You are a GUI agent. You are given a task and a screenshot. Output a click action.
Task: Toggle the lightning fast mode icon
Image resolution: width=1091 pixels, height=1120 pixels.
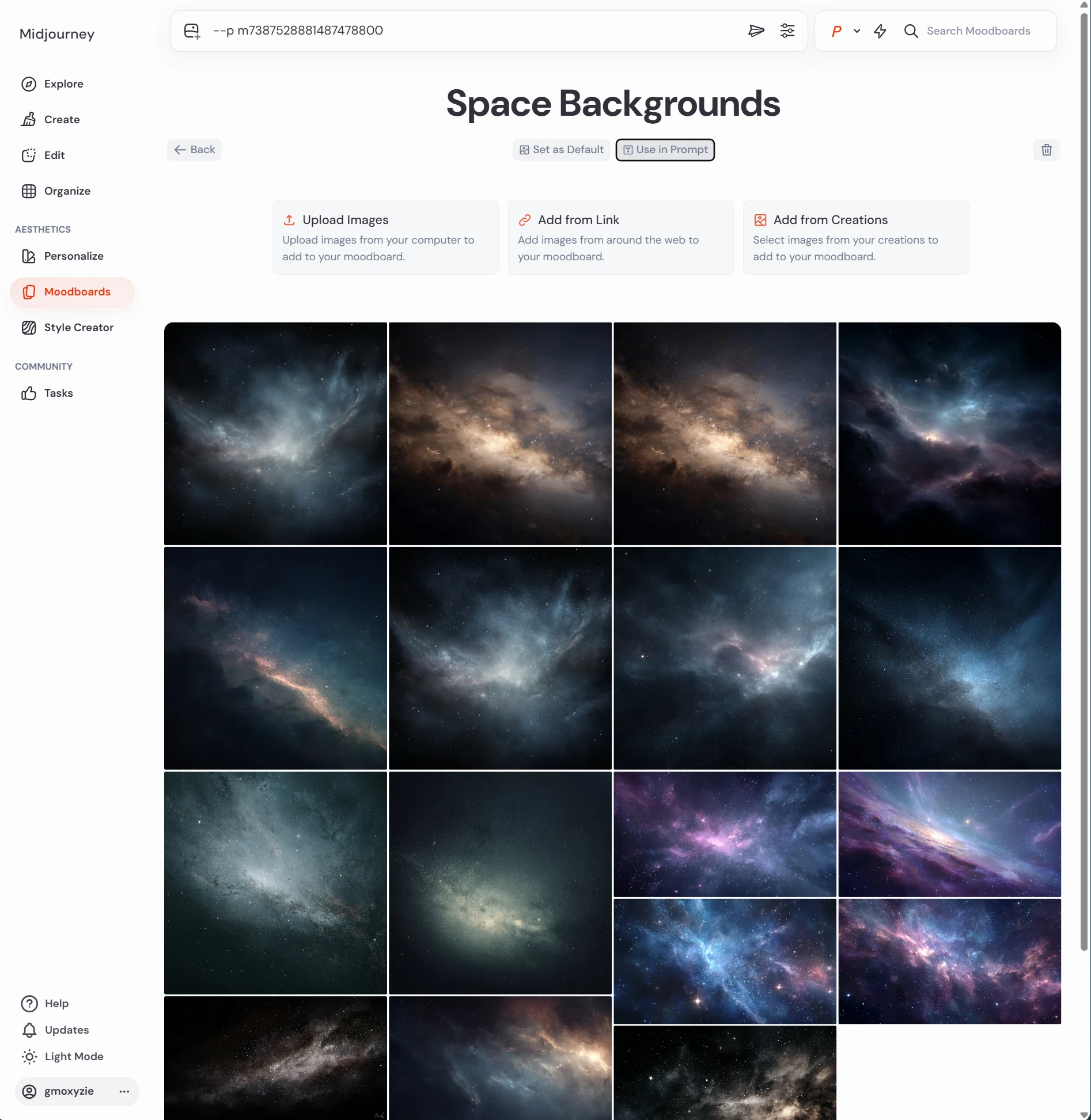point(880,31)
